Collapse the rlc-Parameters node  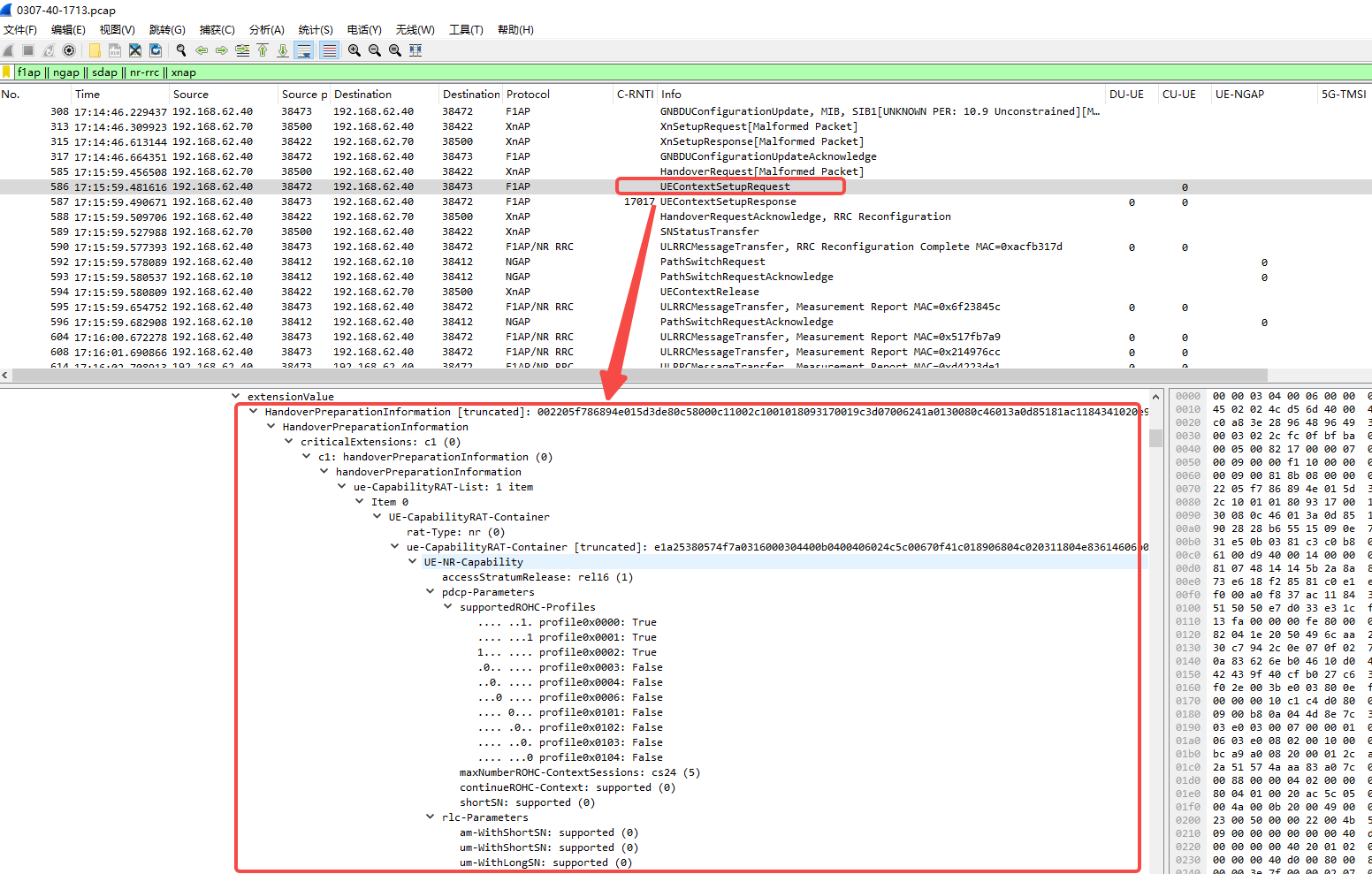click(x=431, y=817)
